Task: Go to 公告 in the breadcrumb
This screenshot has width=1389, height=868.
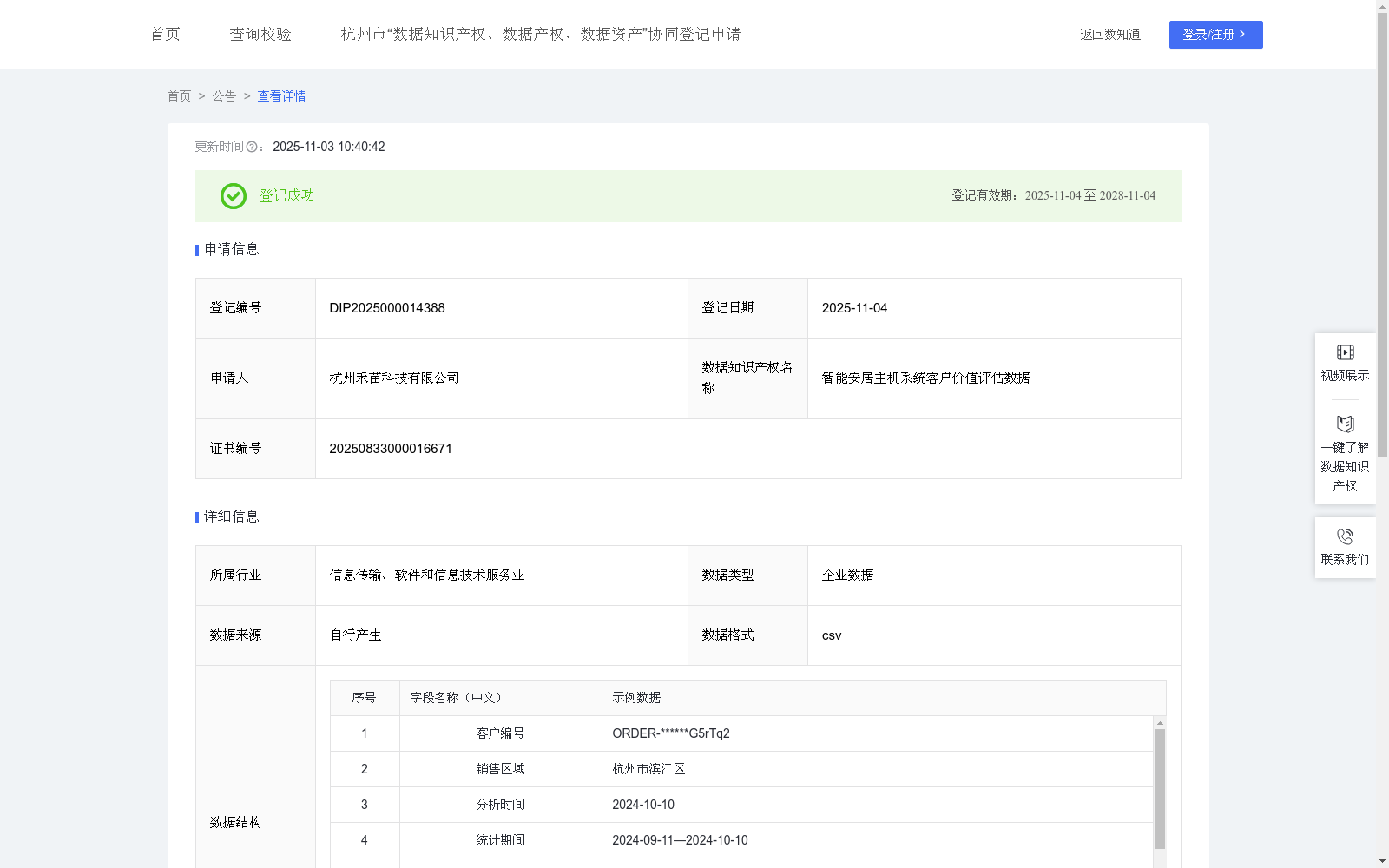Action: [224, 96]
